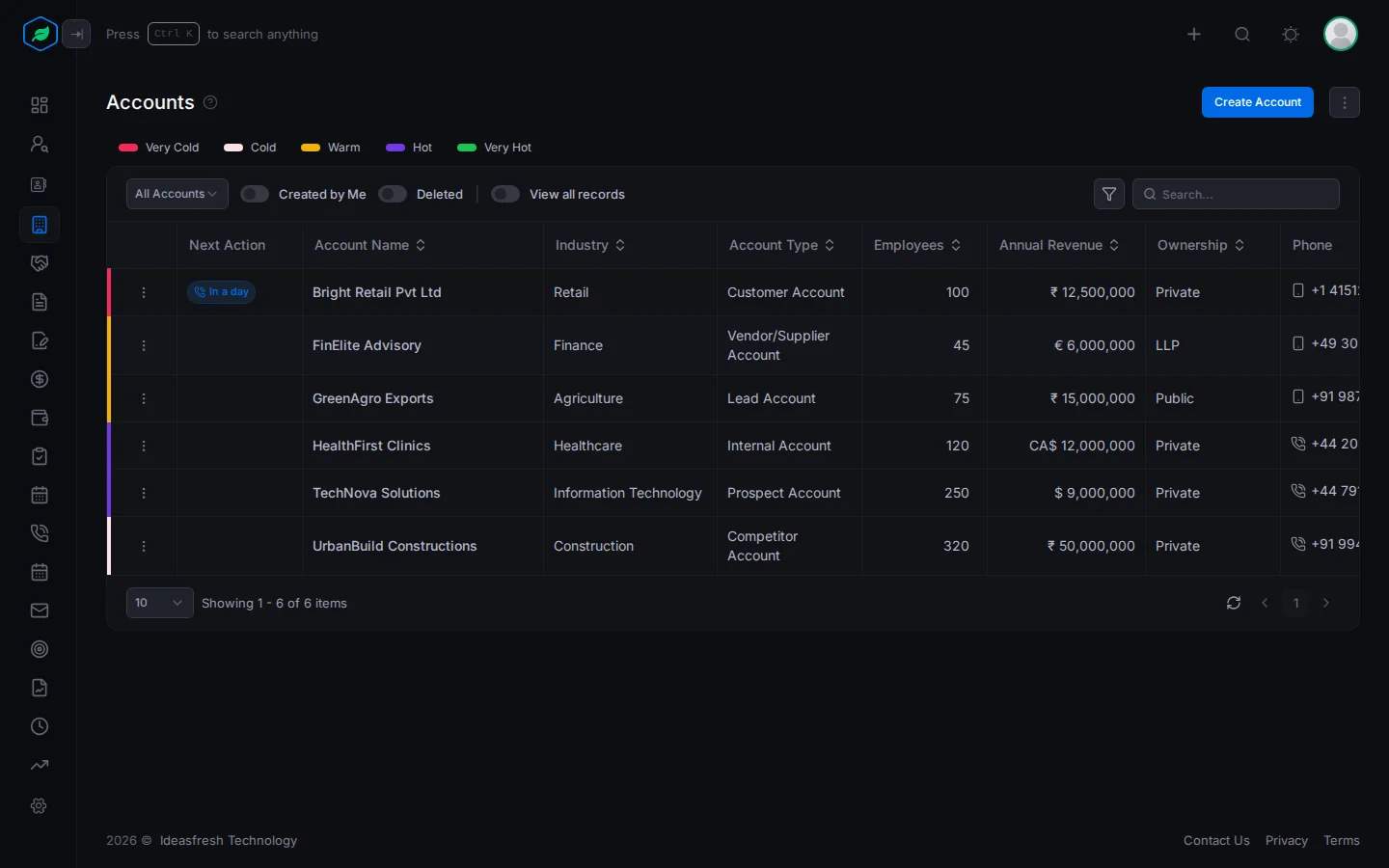Open the Contact Us link
Viewport: 1389px width, 868px height.
(1216, 841)
